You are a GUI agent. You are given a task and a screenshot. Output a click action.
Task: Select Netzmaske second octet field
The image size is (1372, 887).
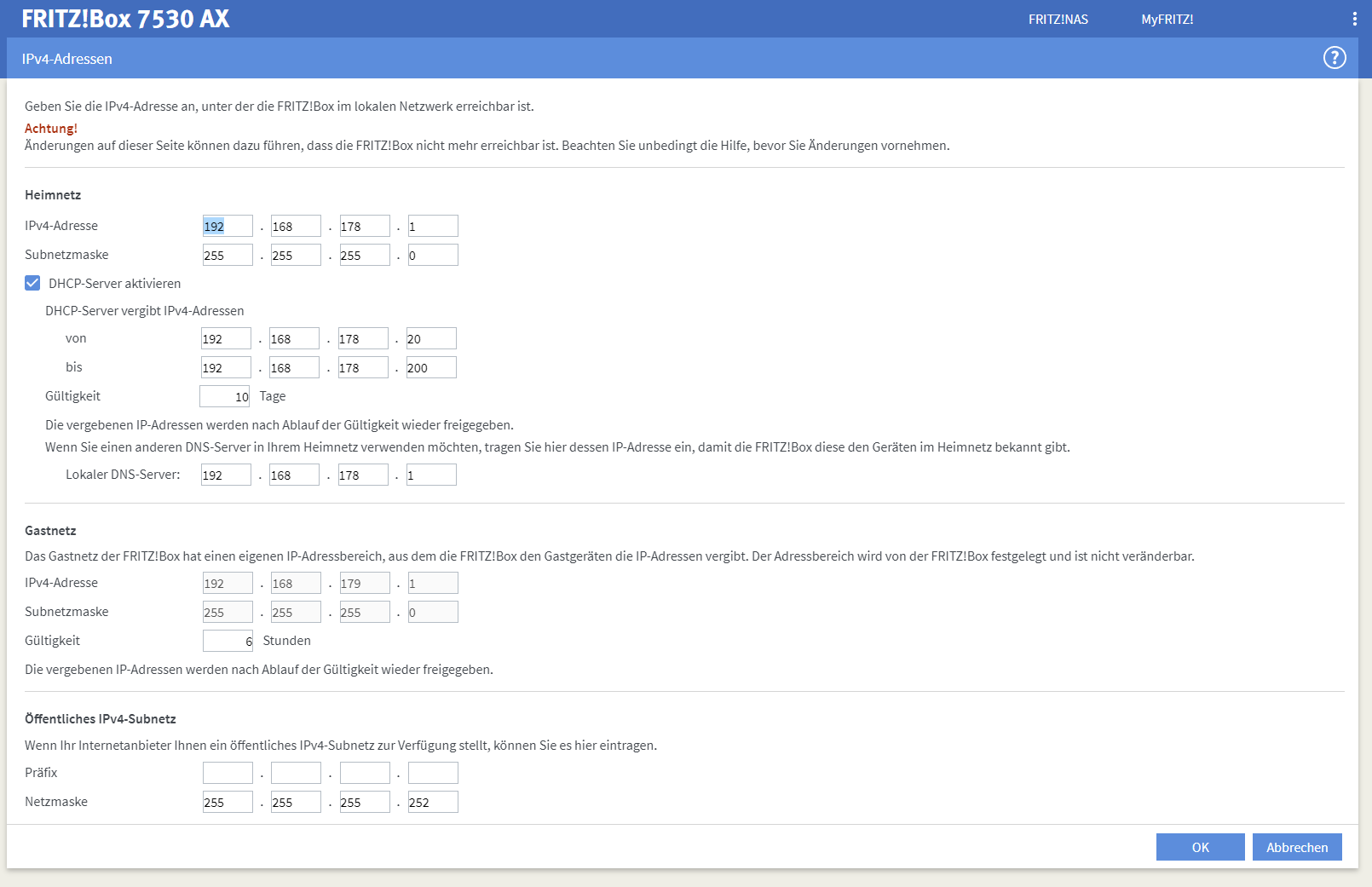[x=296, y=802]
